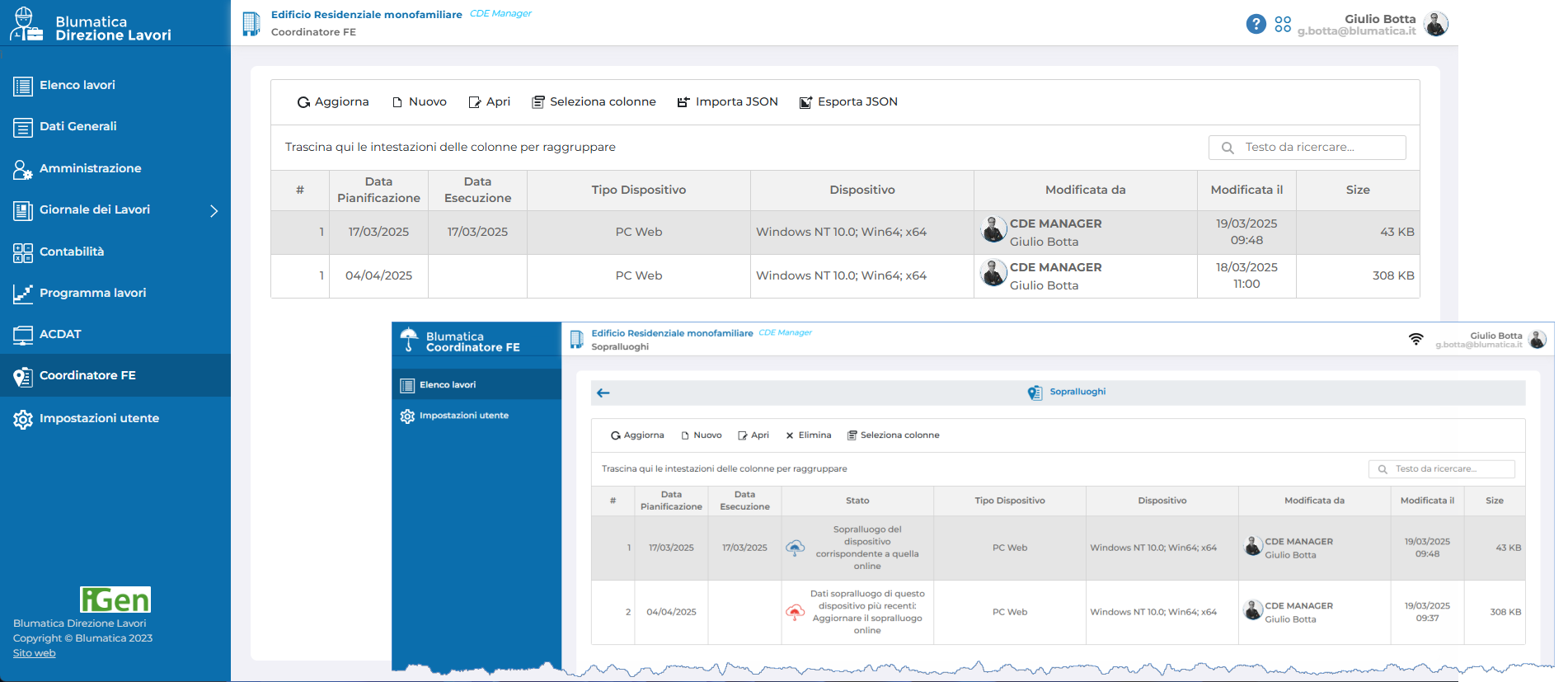Screen dimensions: 1568x682
Task: Click Elimina in the lower toolbar
Action: (x=809, y=435)
